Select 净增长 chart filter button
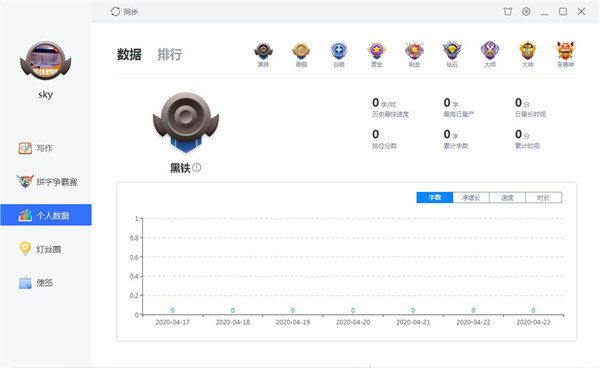Viewport: 600px width, 368px height. [471, 197]
